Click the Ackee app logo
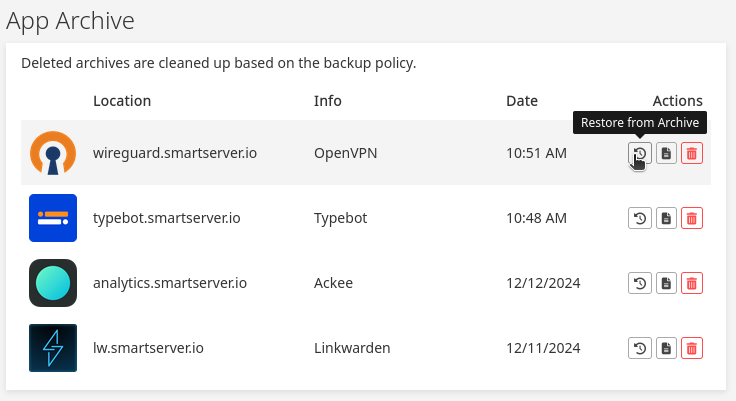The width and height of the screenshot is (736, 401). (x=53, y=283)
